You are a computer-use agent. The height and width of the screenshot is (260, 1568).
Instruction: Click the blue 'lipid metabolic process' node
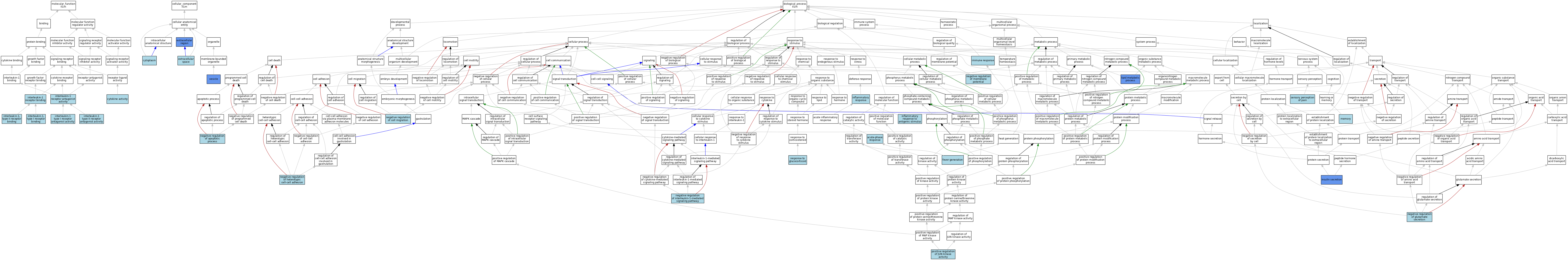coord(1130,79)
